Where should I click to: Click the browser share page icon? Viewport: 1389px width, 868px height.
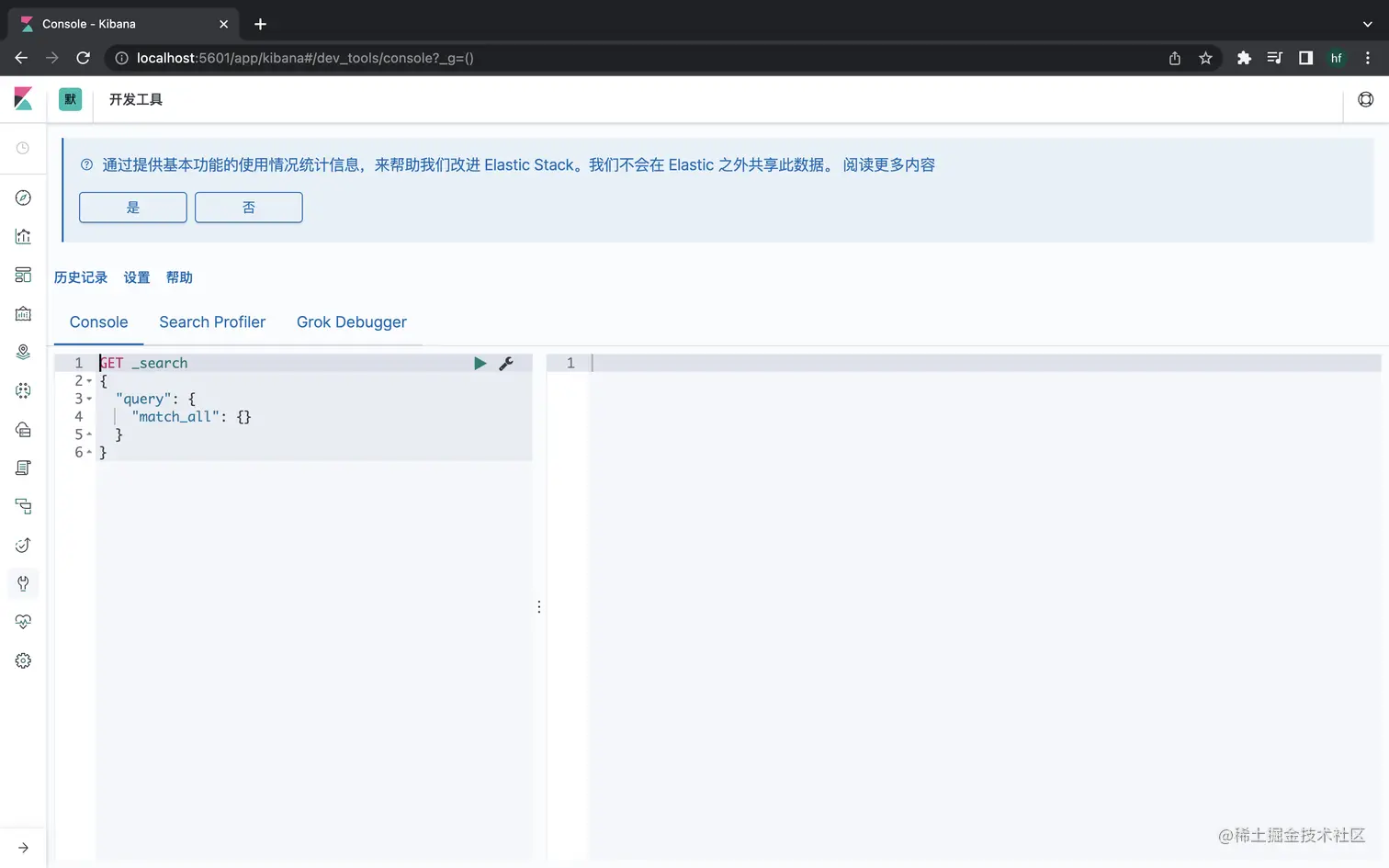coord(1174,58)
